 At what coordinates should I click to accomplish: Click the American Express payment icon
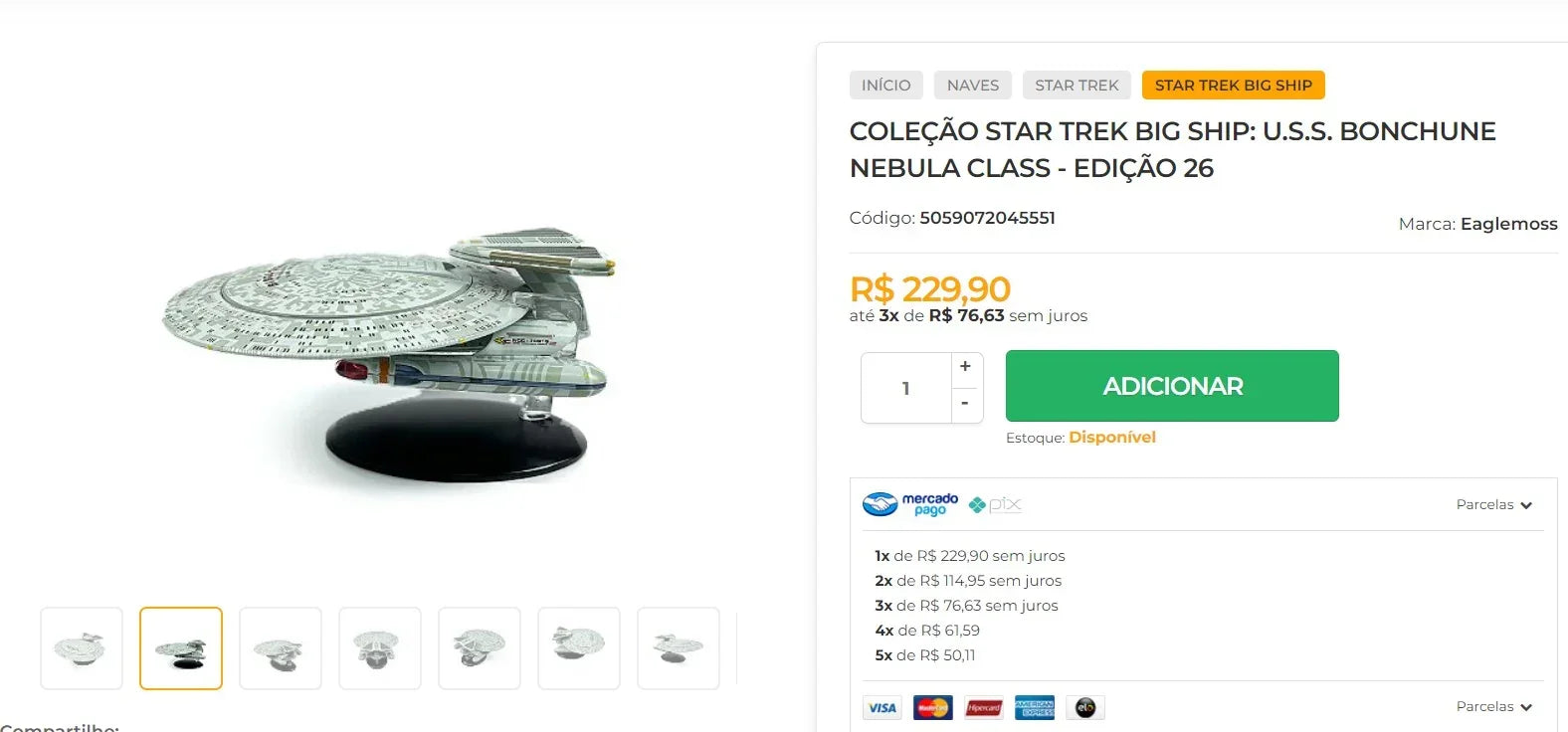(1034, 707)
